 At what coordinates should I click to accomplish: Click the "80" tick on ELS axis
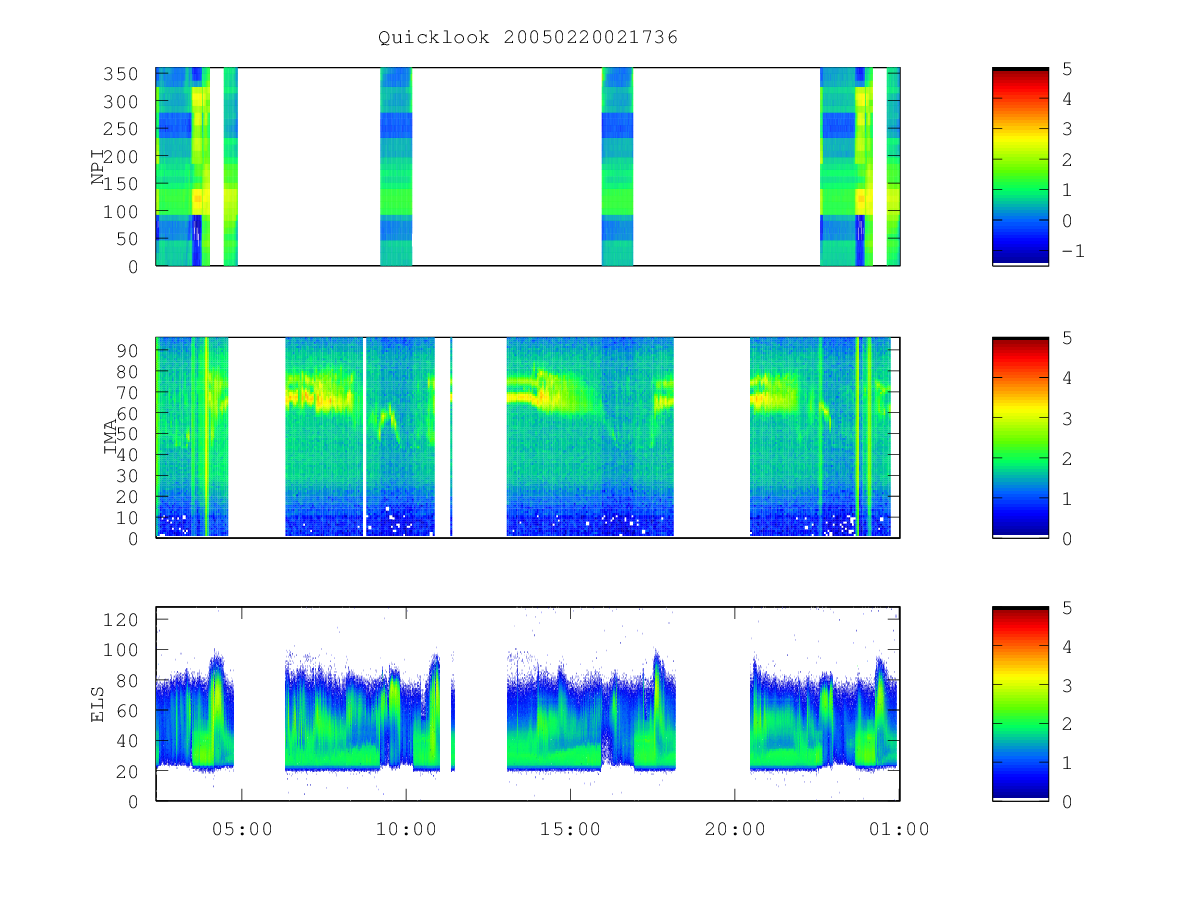click(128, 680)
